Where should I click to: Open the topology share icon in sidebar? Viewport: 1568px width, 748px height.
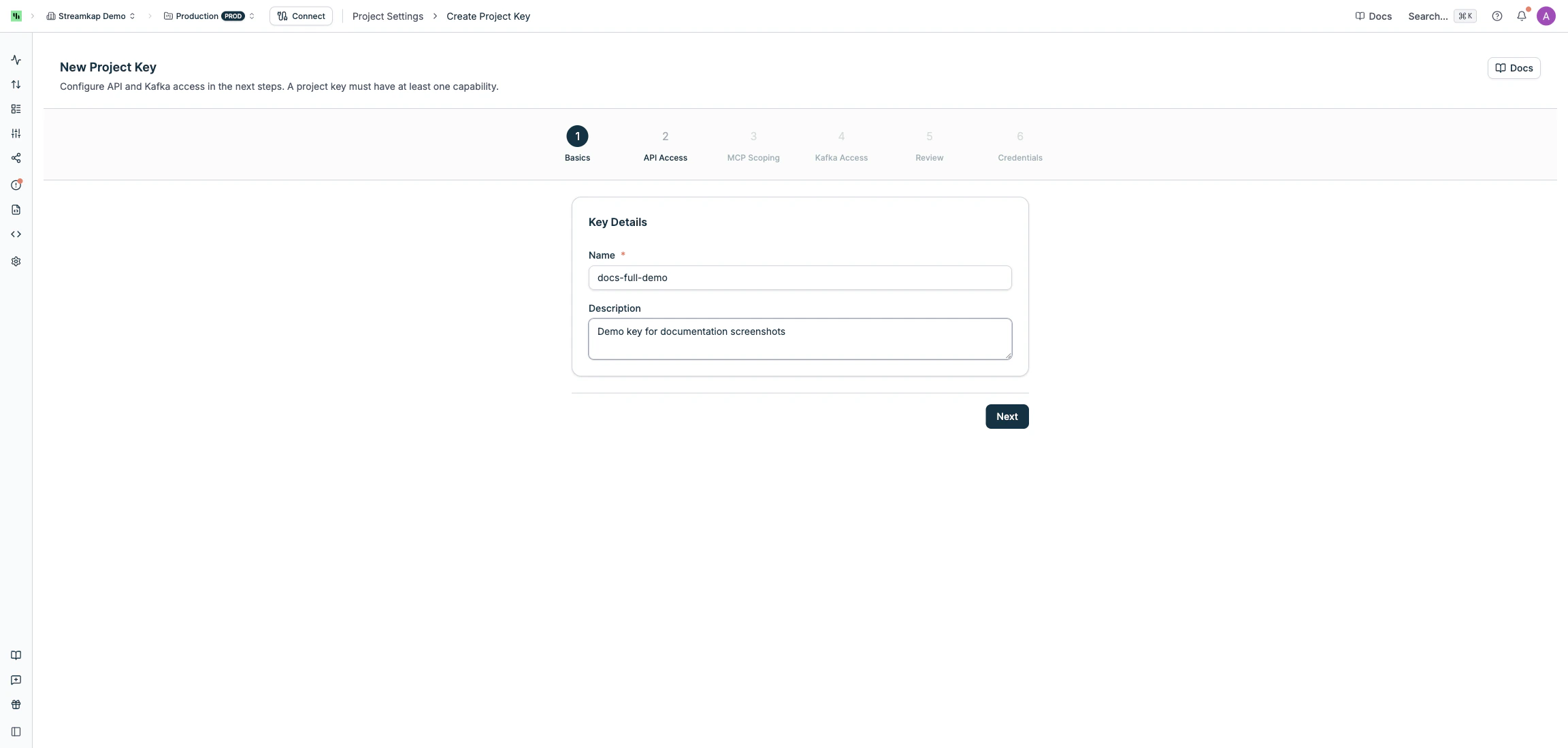tap(16, 158)
